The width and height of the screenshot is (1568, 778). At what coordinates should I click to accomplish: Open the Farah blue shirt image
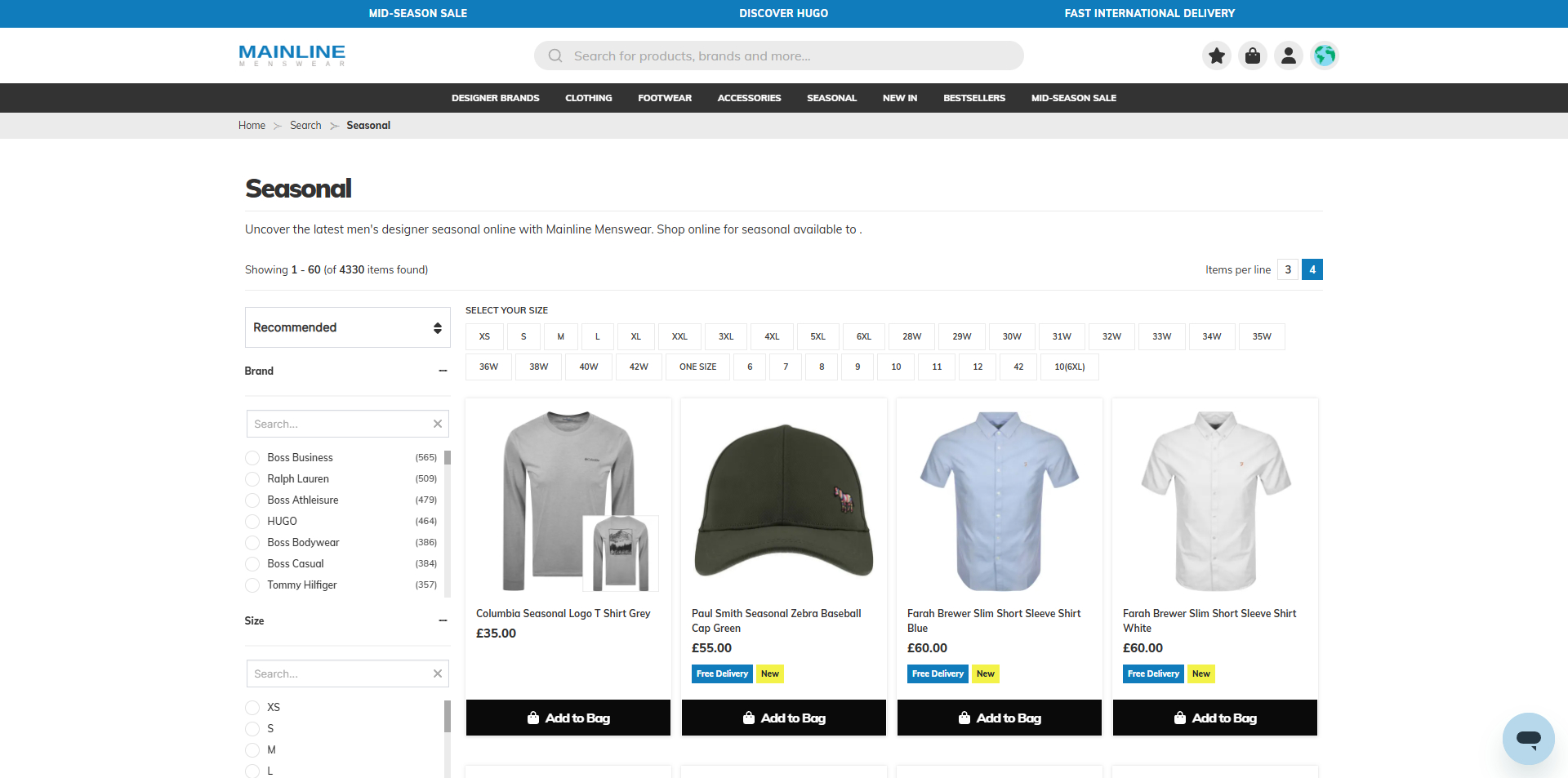pyautogui.click(x=1000, y=500)
